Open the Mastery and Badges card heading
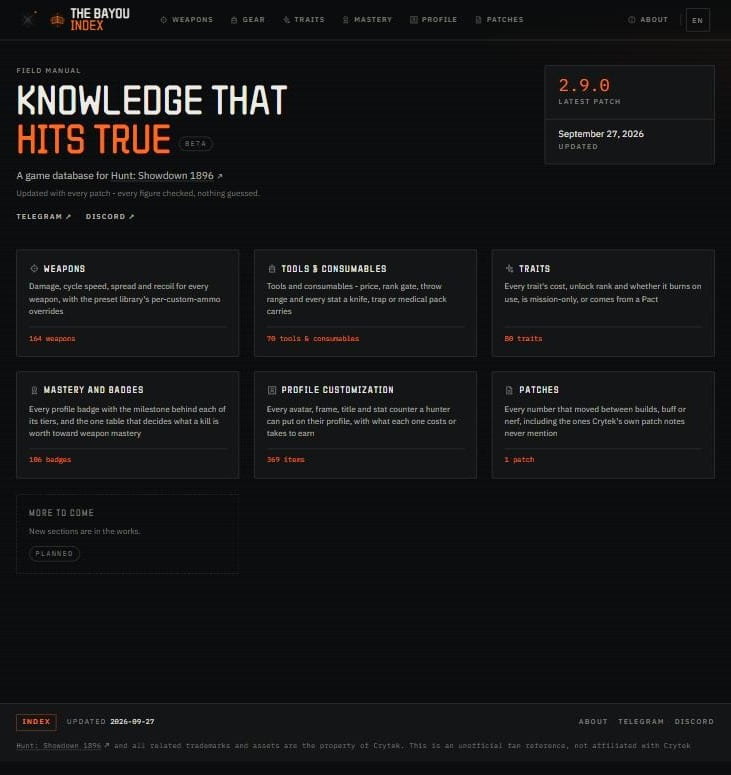The image size is (731, 775). tap(93, 390)
